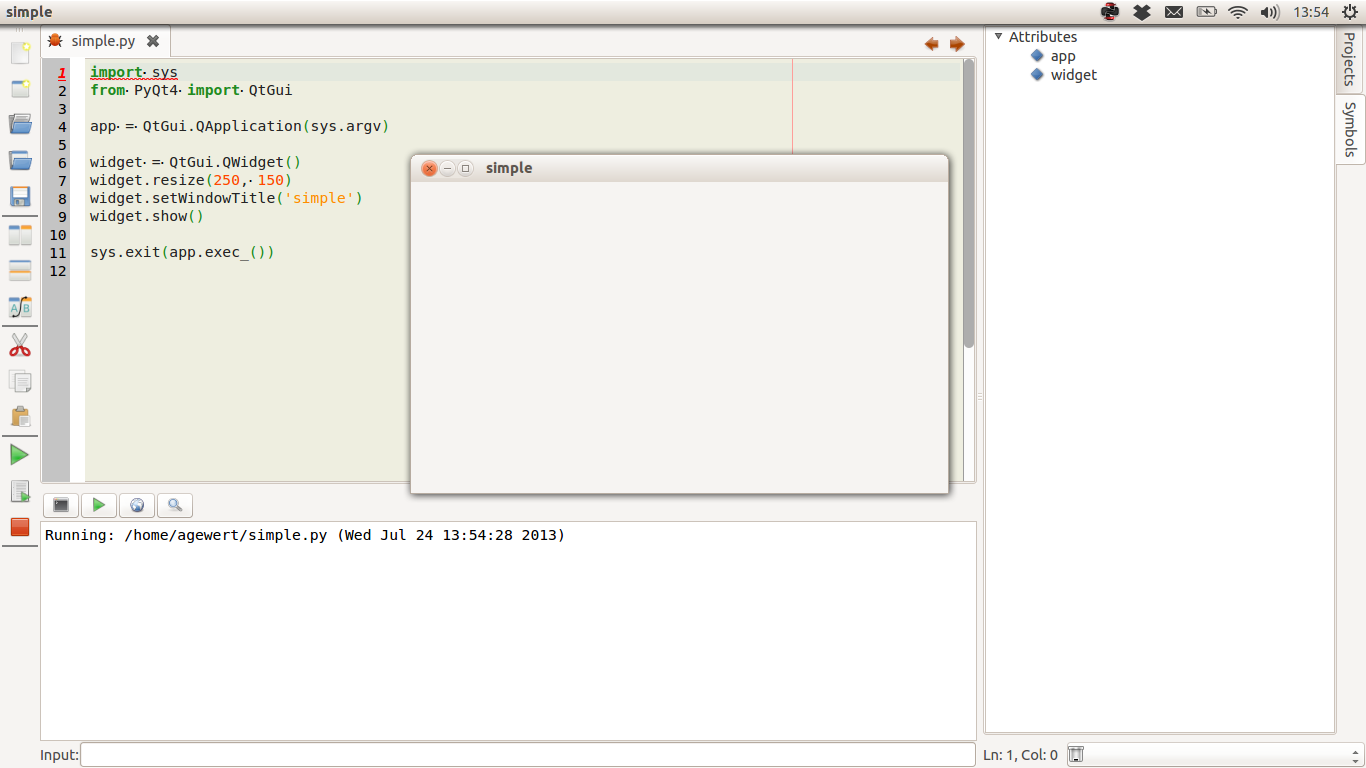Image resolution: width=1366 pixels, height=768 pixels.
Task: Open Find in Files with the magnifier button
Action: [175, 505]
